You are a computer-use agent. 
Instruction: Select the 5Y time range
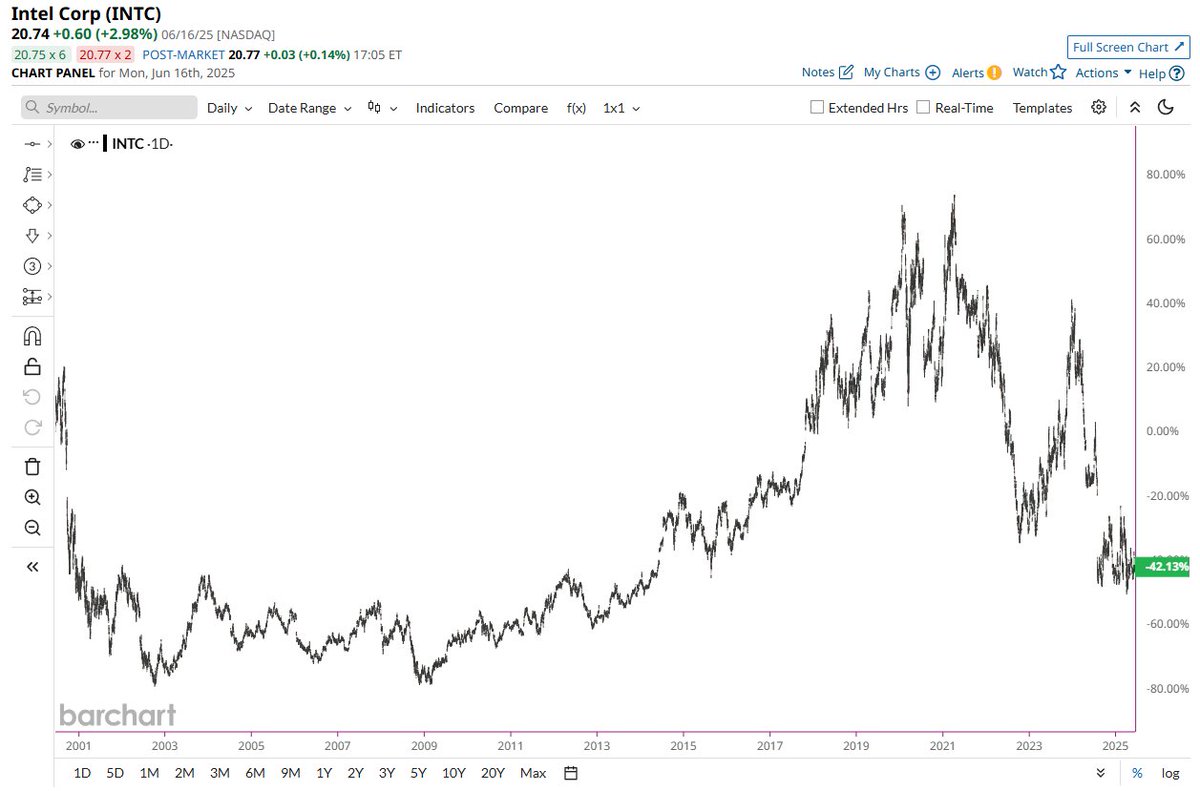pyautogui.click(x=418, y=773)
